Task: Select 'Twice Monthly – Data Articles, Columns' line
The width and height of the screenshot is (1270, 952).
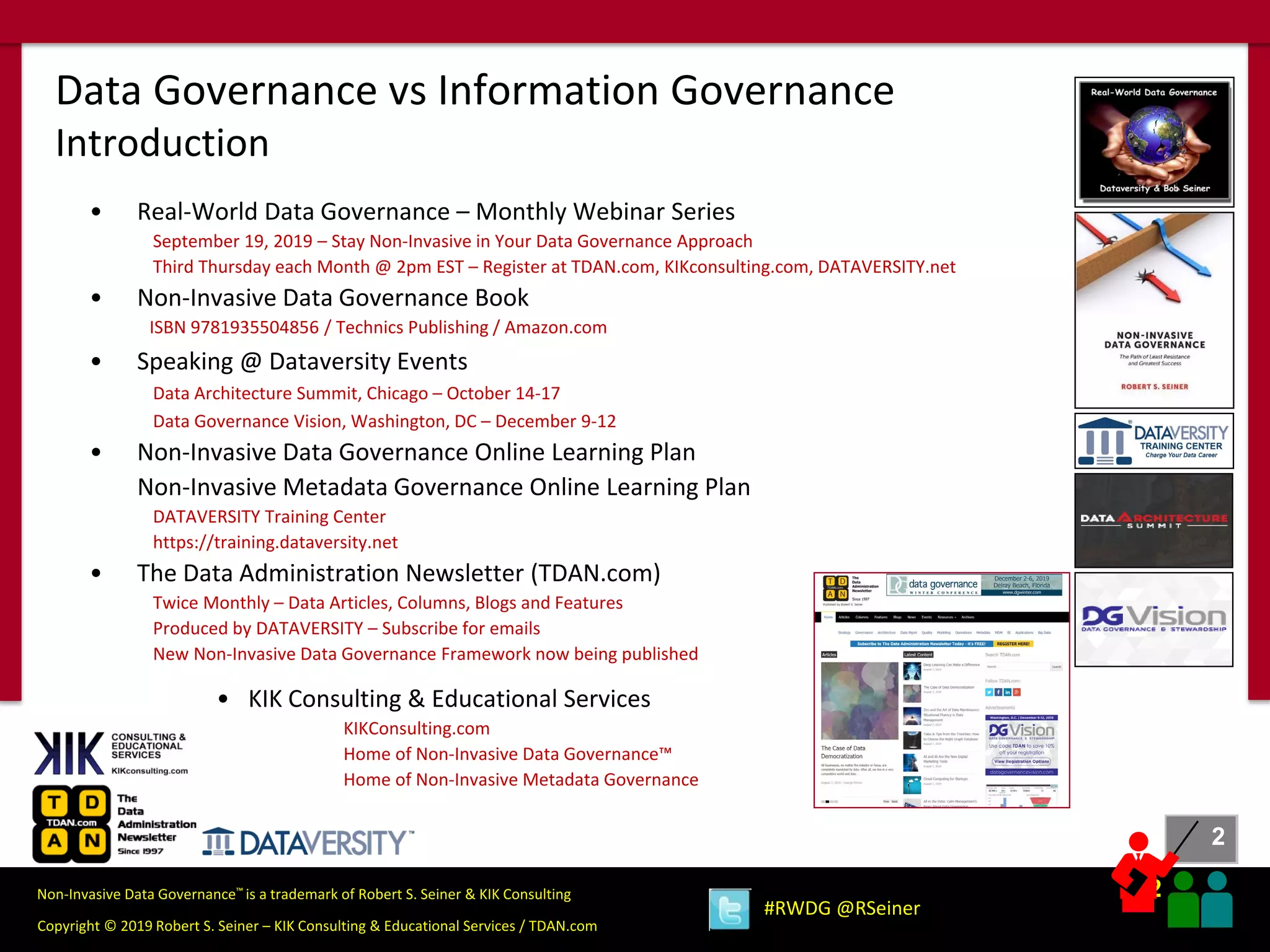Action: click(388, 603)
